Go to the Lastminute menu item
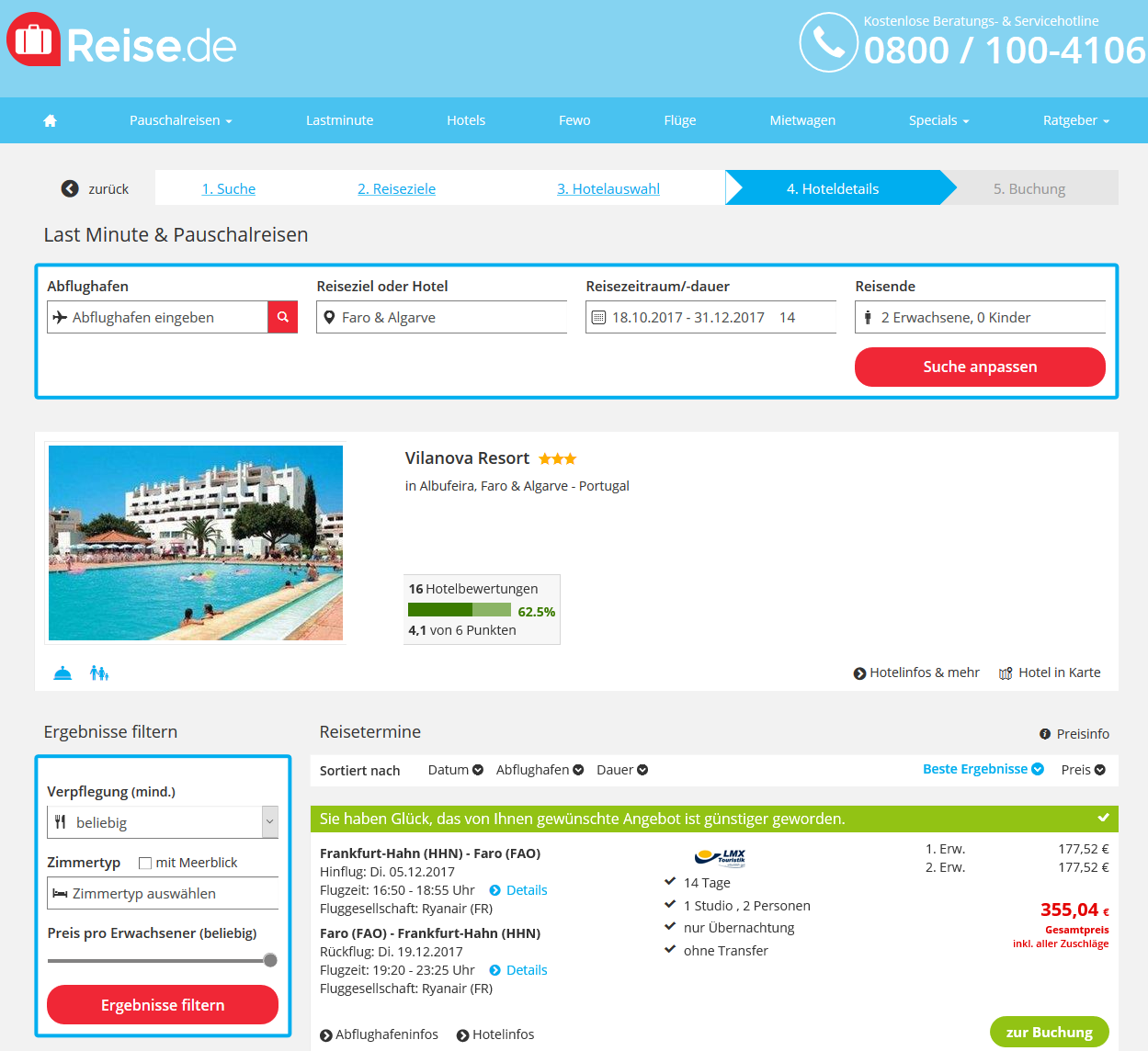Viewport: 1148px width, 1051px height. pyautogui.click(x=340, y=120)
